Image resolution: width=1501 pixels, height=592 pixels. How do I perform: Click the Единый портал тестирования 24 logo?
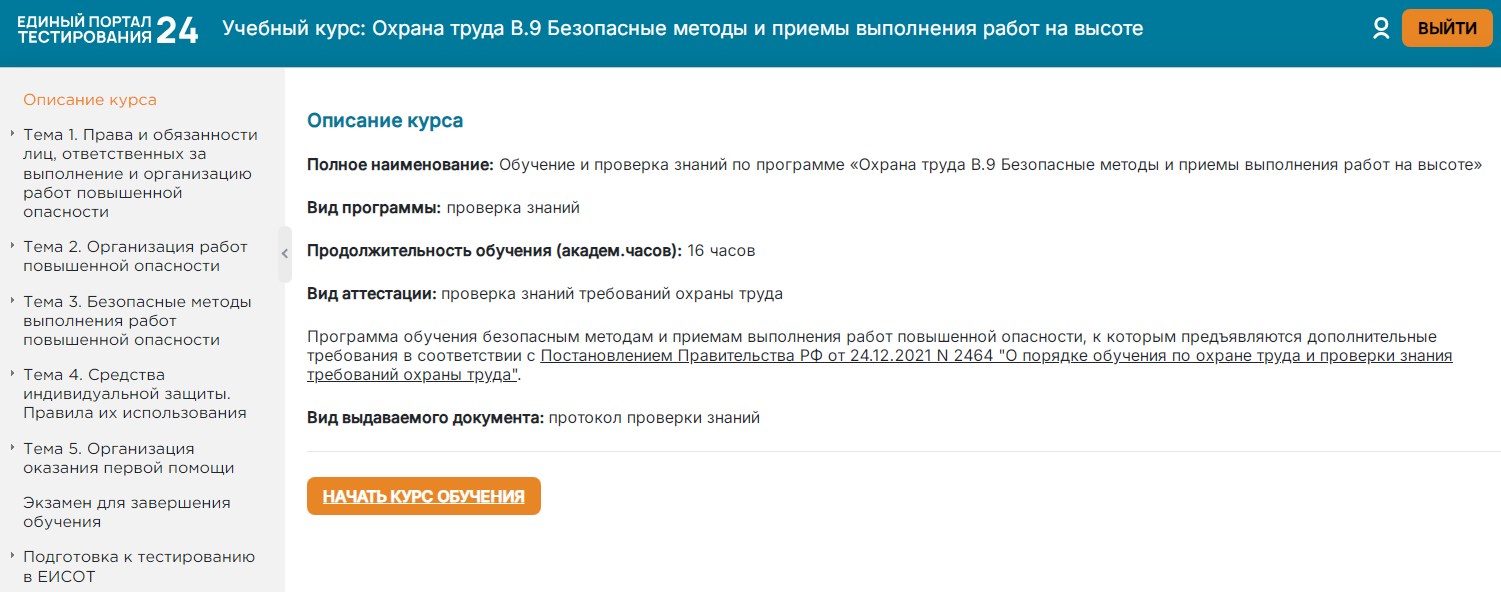pyautogui.click(x=107, y=29)
